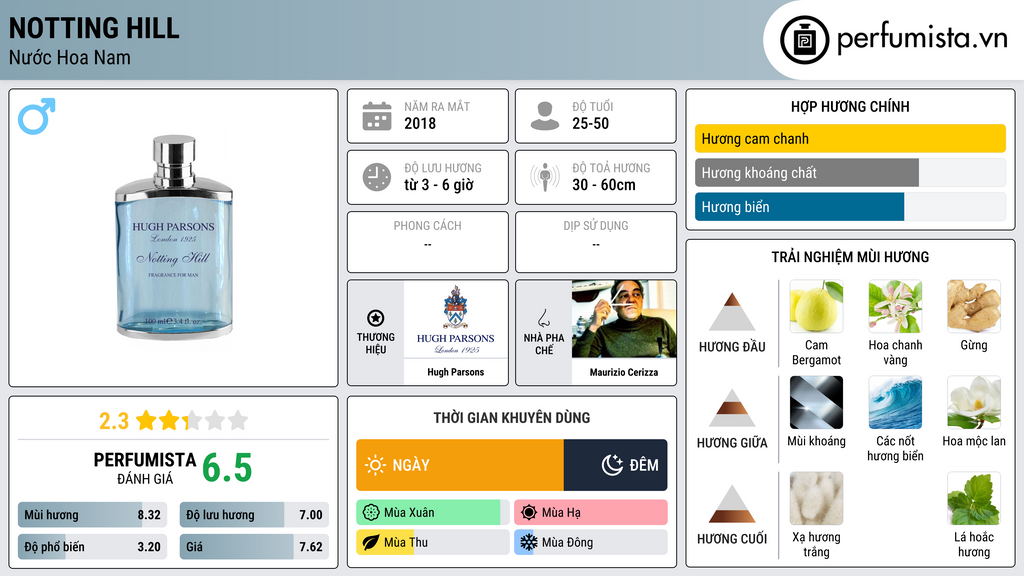1024x576 pixels.
Task: Click the person icon beside Độ tuổi
Action: pyautogui.click(x=545, y=116)
